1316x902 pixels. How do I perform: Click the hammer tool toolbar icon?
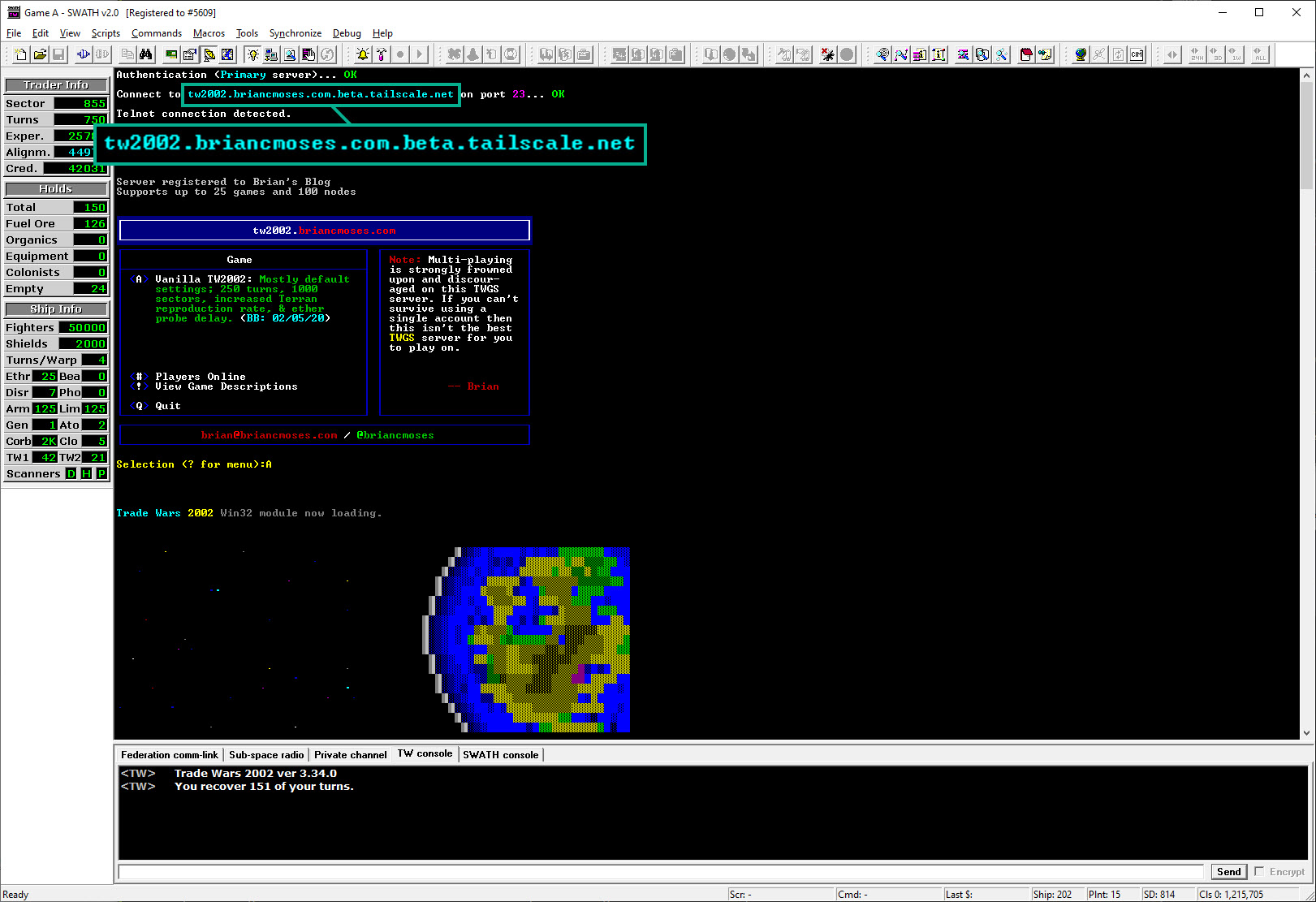click(382, 54)
